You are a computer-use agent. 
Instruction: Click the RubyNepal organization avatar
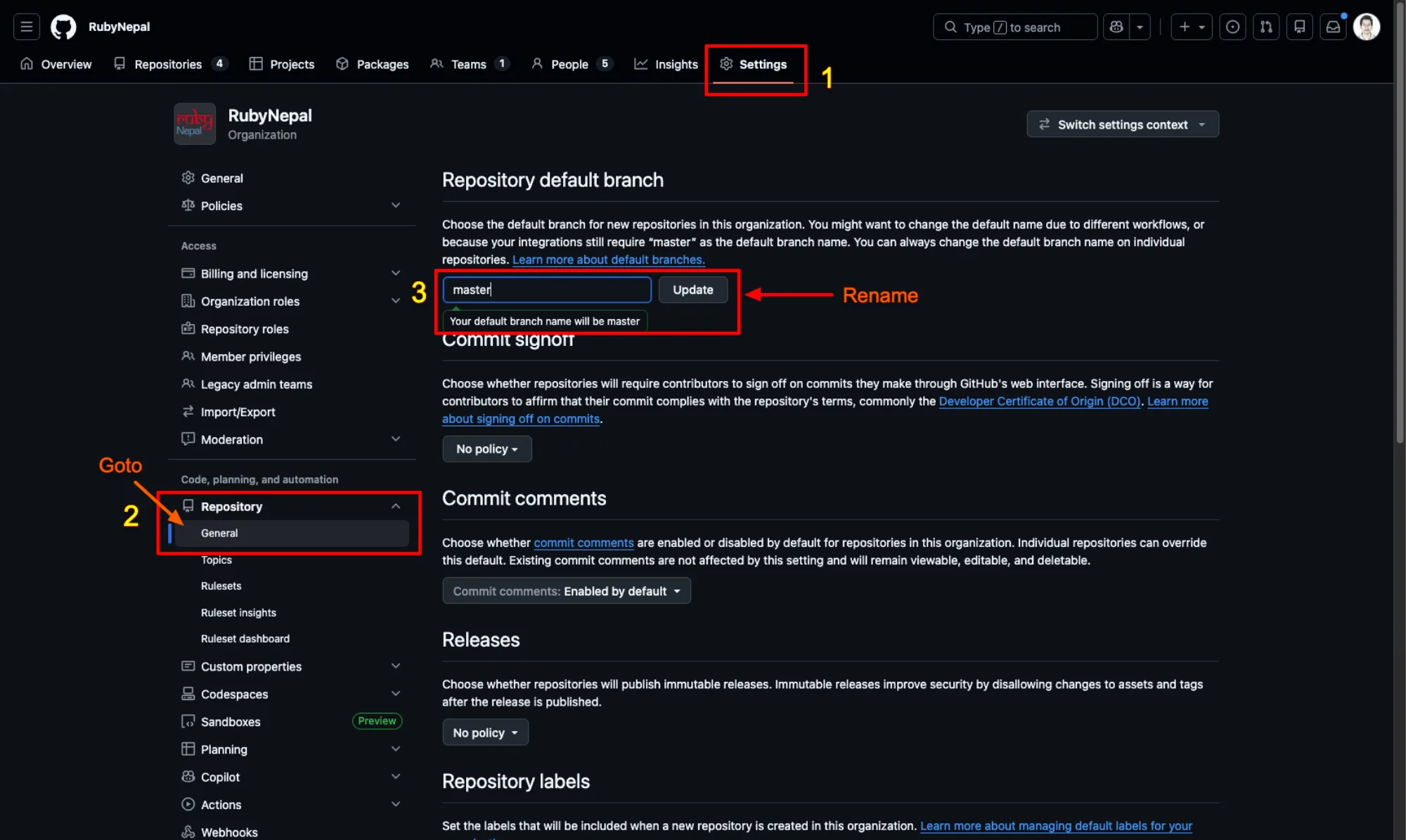[195, 124]
